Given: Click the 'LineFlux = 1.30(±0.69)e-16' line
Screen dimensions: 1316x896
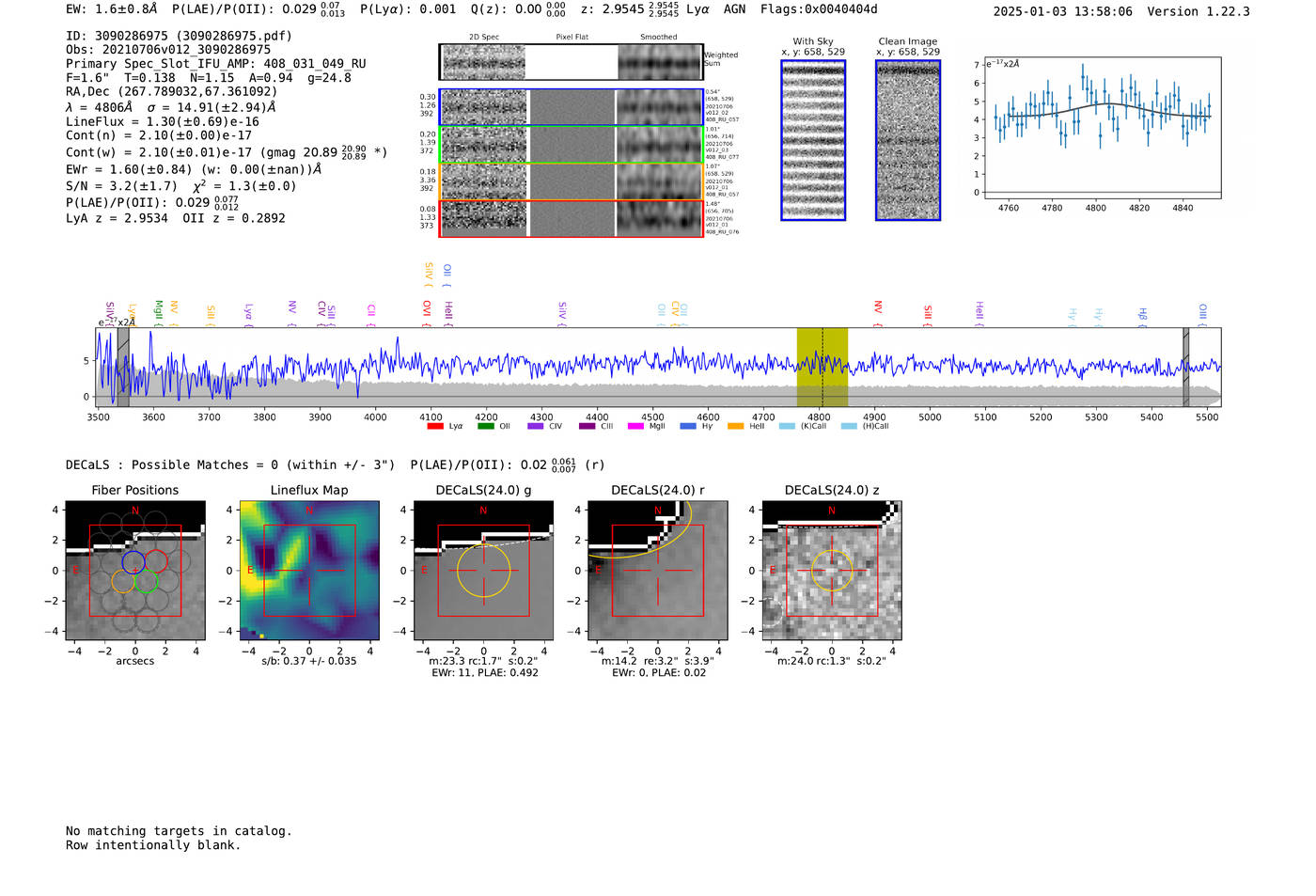Looking at the screenshot, I should pyautogui.click(x=163, y=121).
